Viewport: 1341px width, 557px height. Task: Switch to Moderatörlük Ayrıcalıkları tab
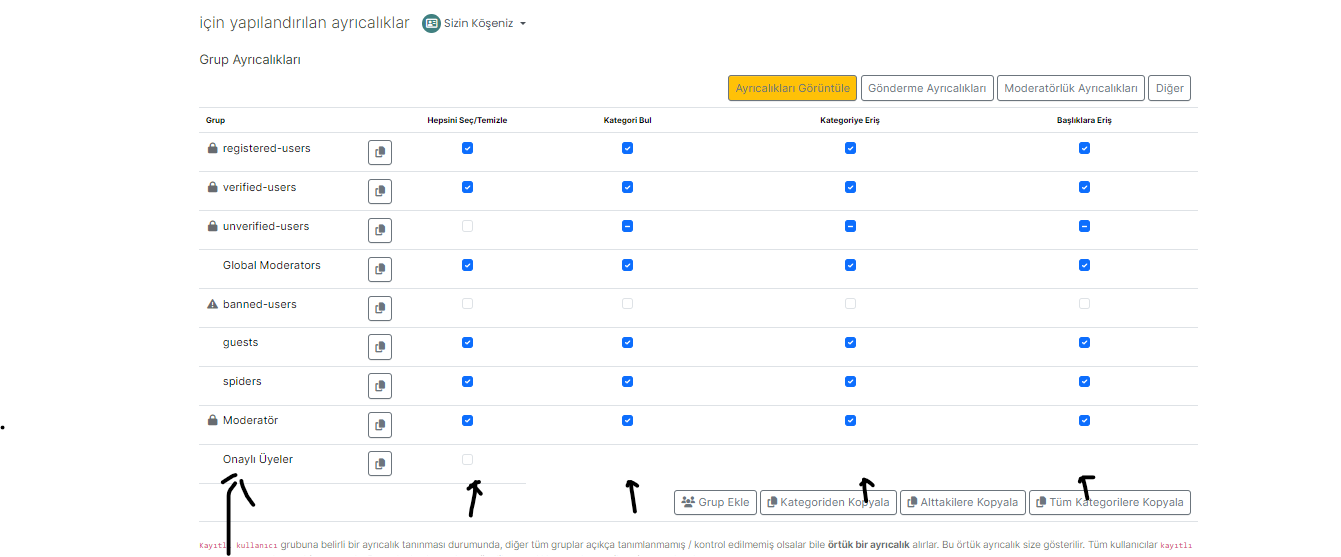1071,88
